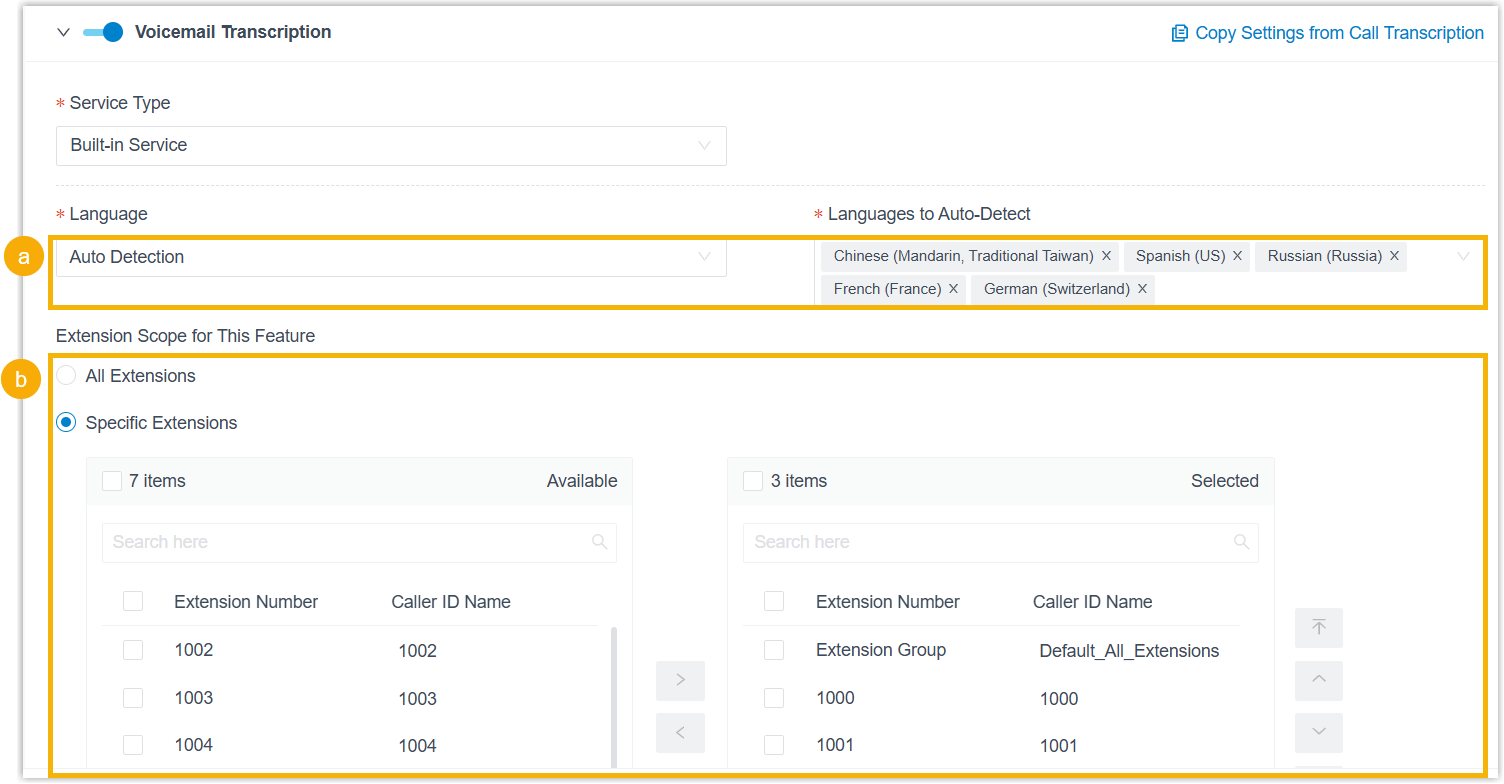Viewport: 1504px width, 784px height.
Task: Move items to Selected with right arrow
Action: [680, 680]
